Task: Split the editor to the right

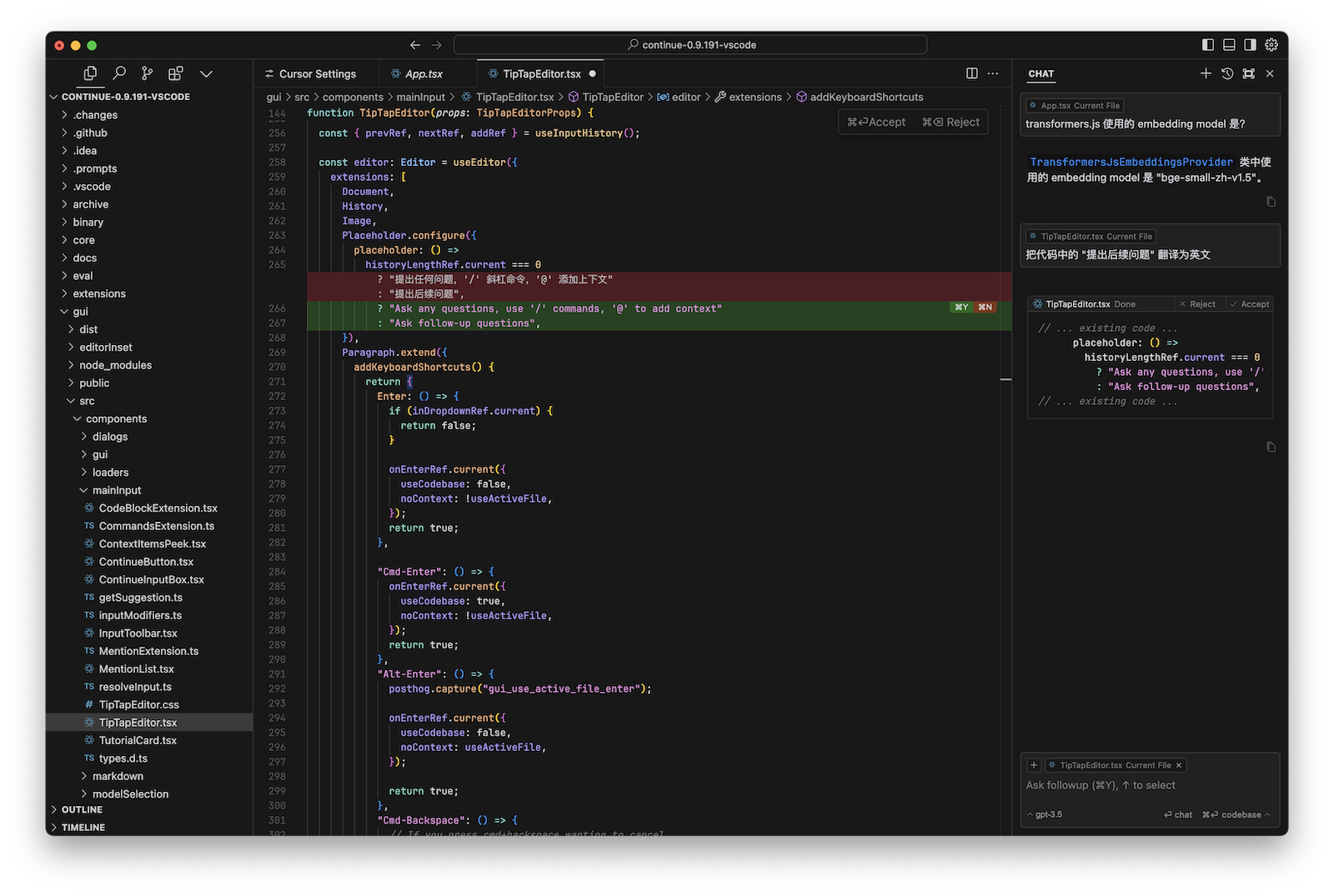Action: pos(971,73)
